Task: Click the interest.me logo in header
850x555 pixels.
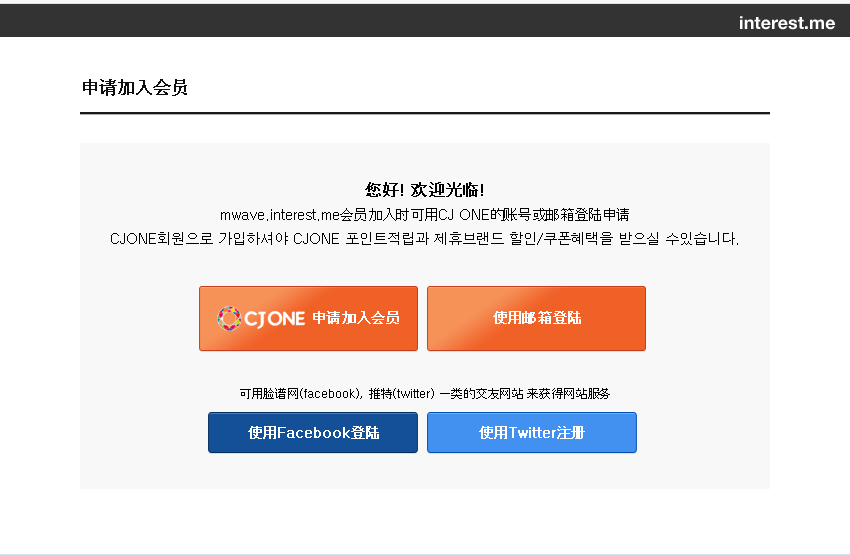Action: 787,23
